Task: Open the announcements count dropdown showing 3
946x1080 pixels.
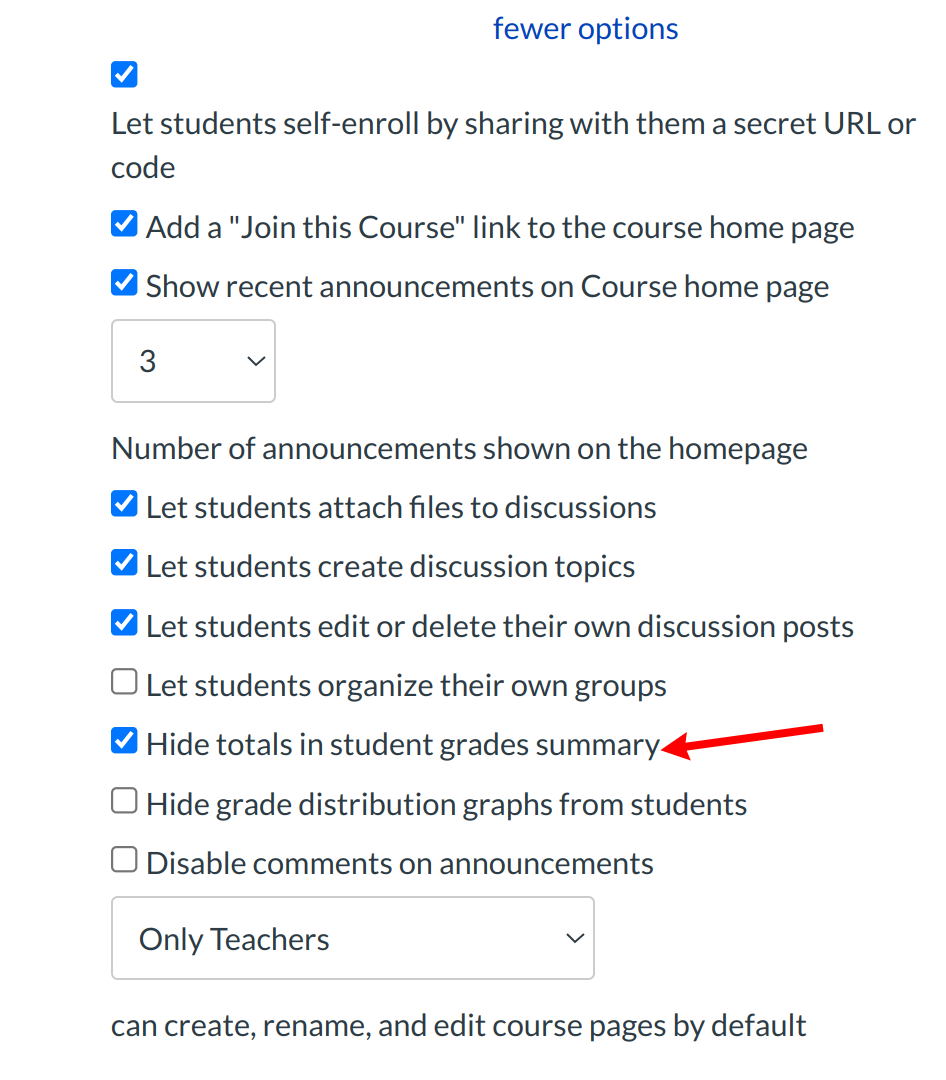Action: pos(193,361)
